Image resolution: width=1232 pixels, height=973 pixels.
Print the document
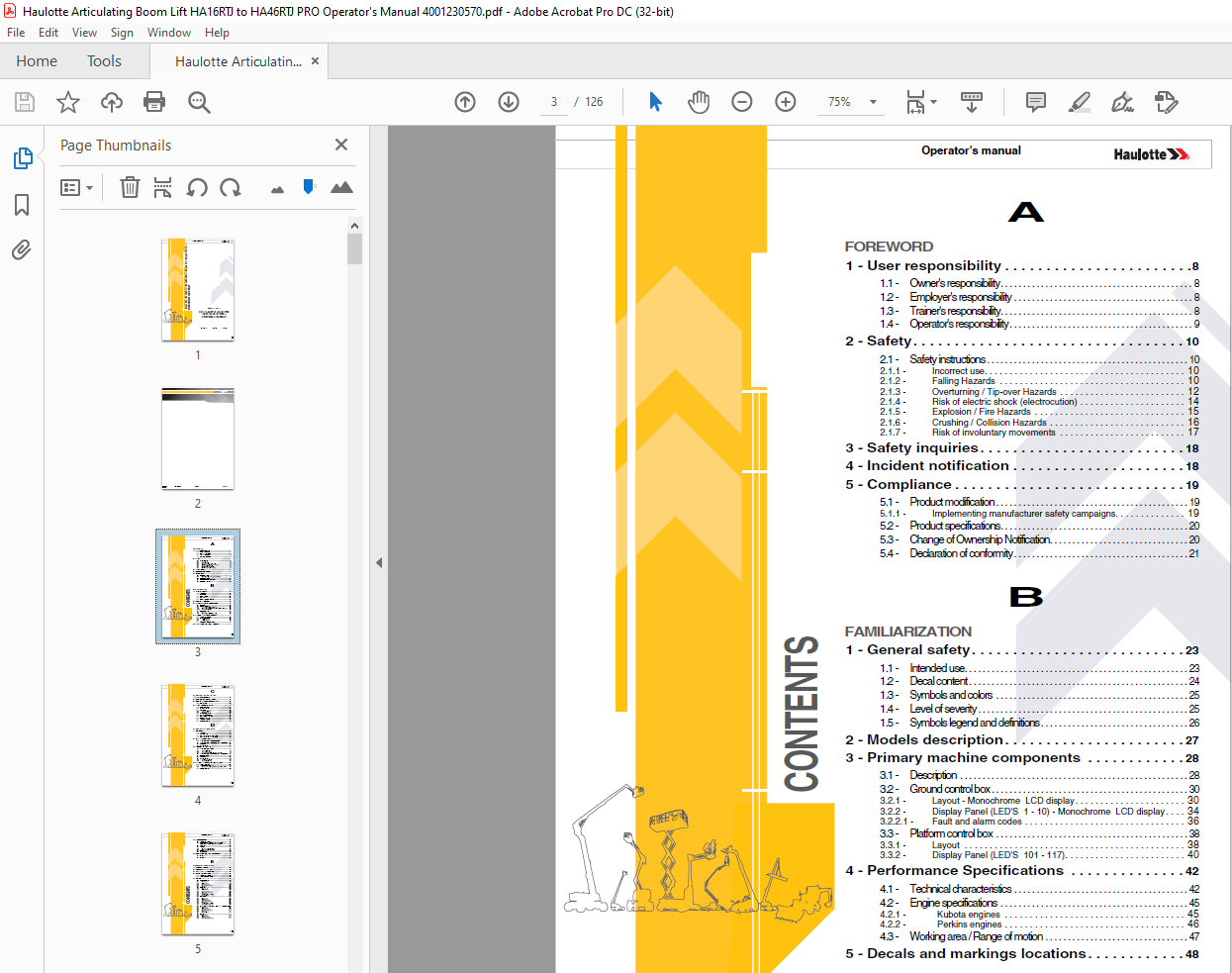point(154,102)
